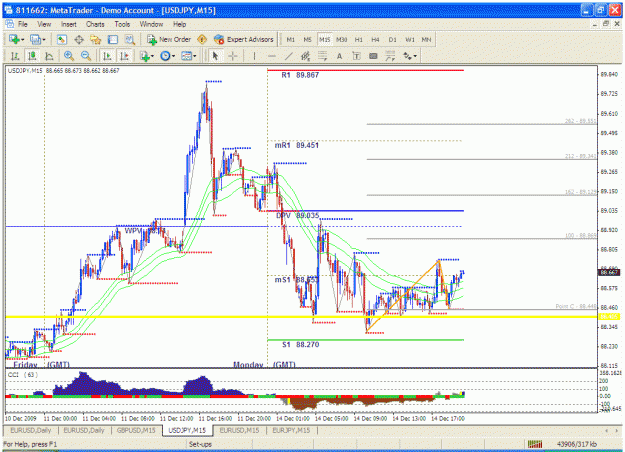625x452 pixels.
Task: Click the chart document icon beside File
Action: pos(10,24)
